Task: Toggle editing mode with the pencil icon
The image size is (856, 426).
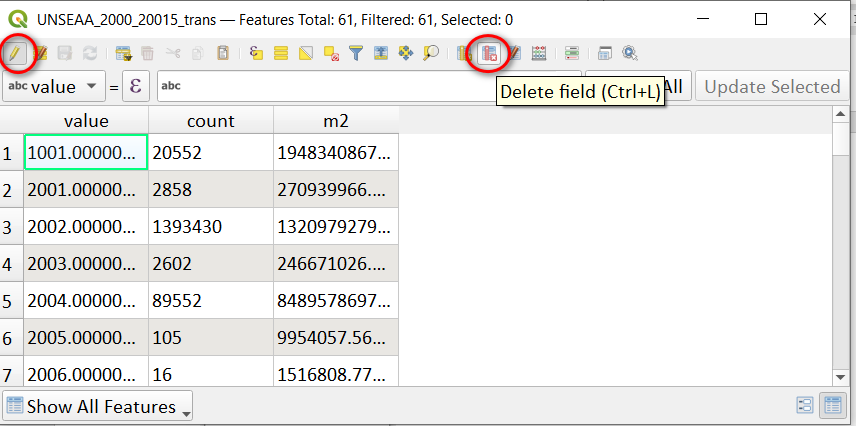Action: (x=15, y=54)
